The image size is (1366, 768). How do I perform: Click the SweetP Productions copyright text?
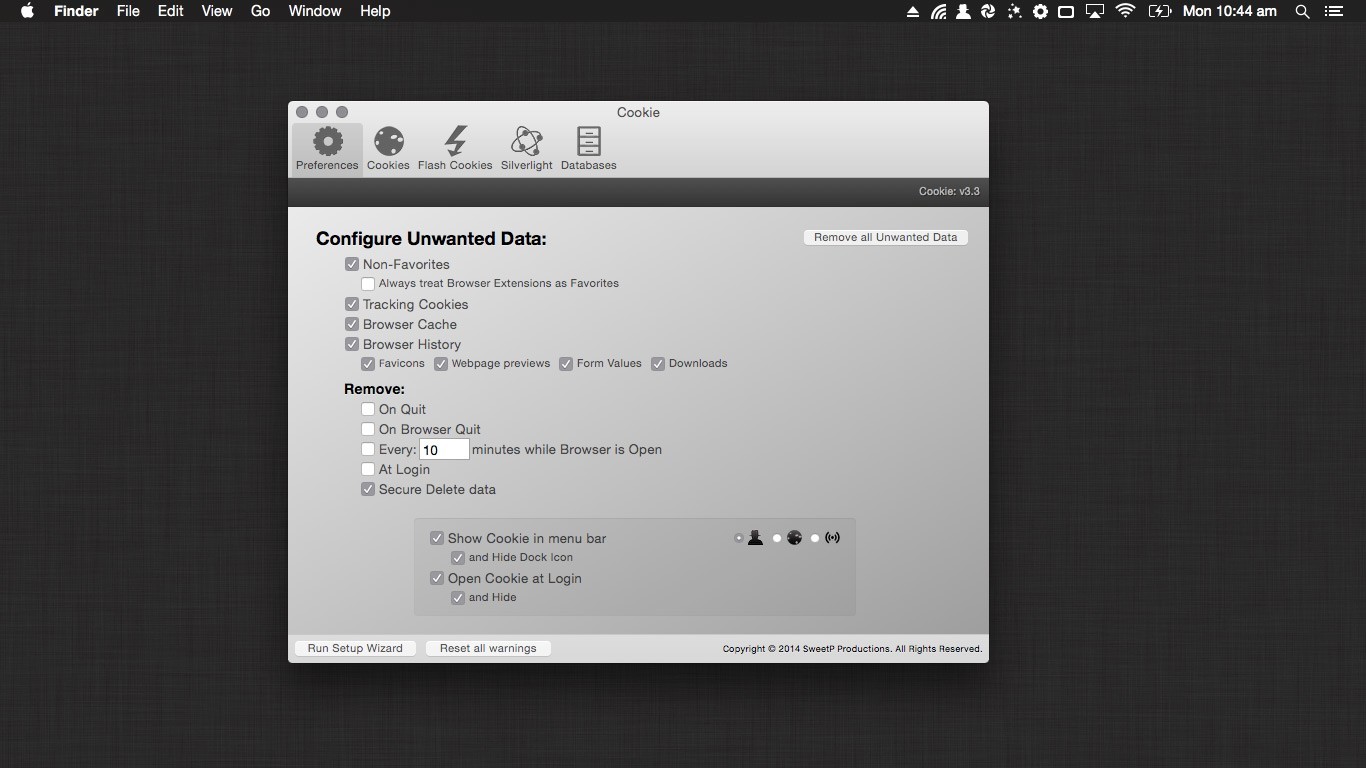coord(852,649)
